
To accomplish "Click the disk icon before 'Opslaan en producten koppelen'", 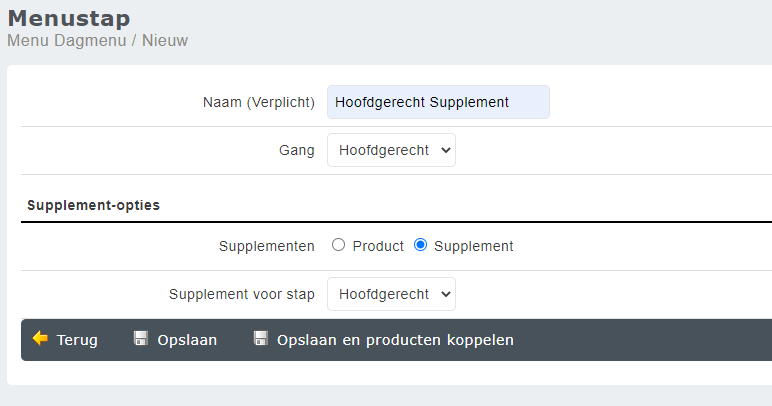I will point(260,338).
